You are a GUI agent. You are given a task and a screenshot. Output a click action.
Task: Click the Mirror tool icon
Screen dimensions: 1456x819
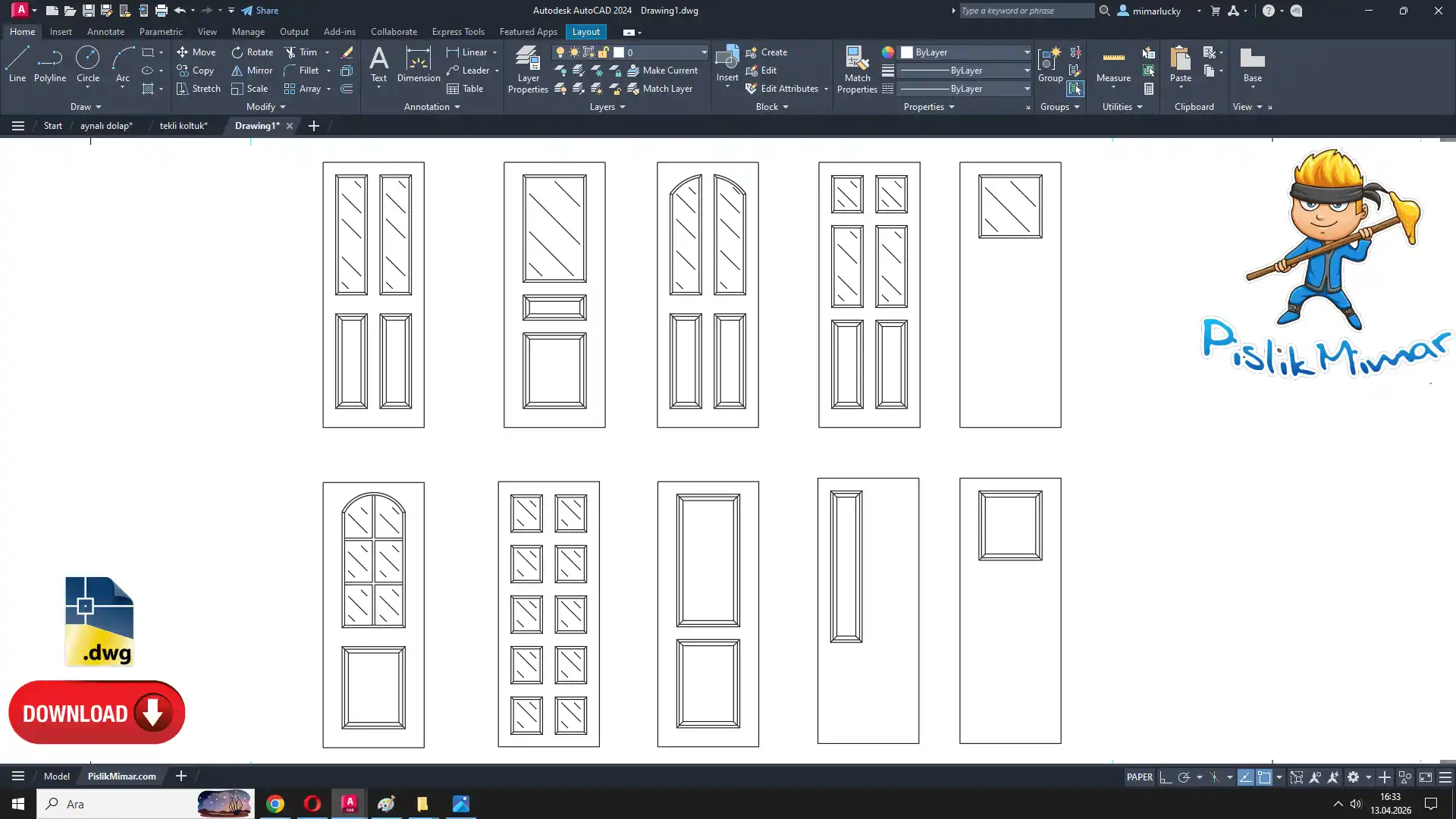click(x=237, y=71)
